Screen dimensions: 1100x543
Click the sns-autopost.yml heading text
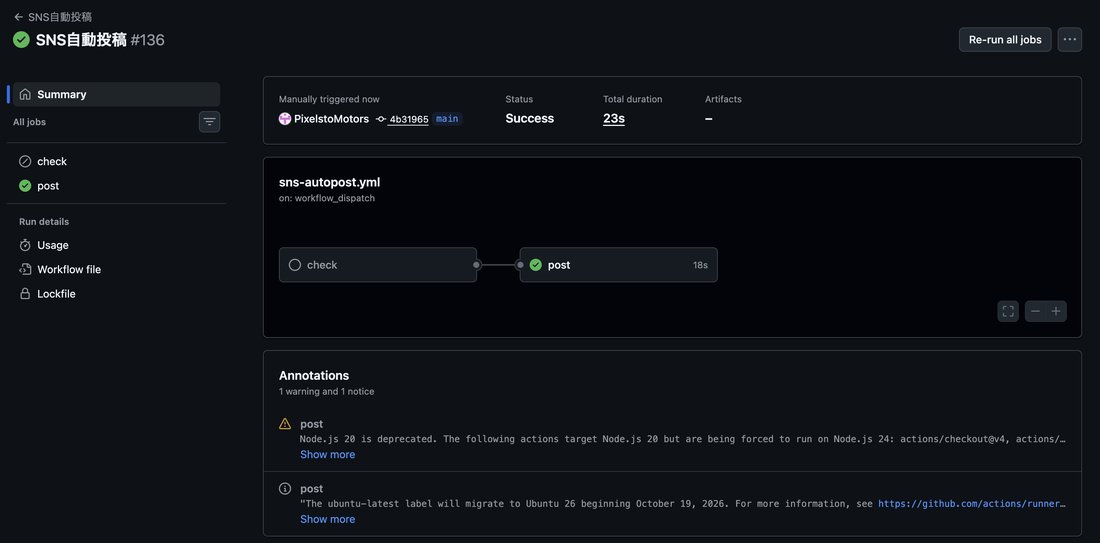330,182
